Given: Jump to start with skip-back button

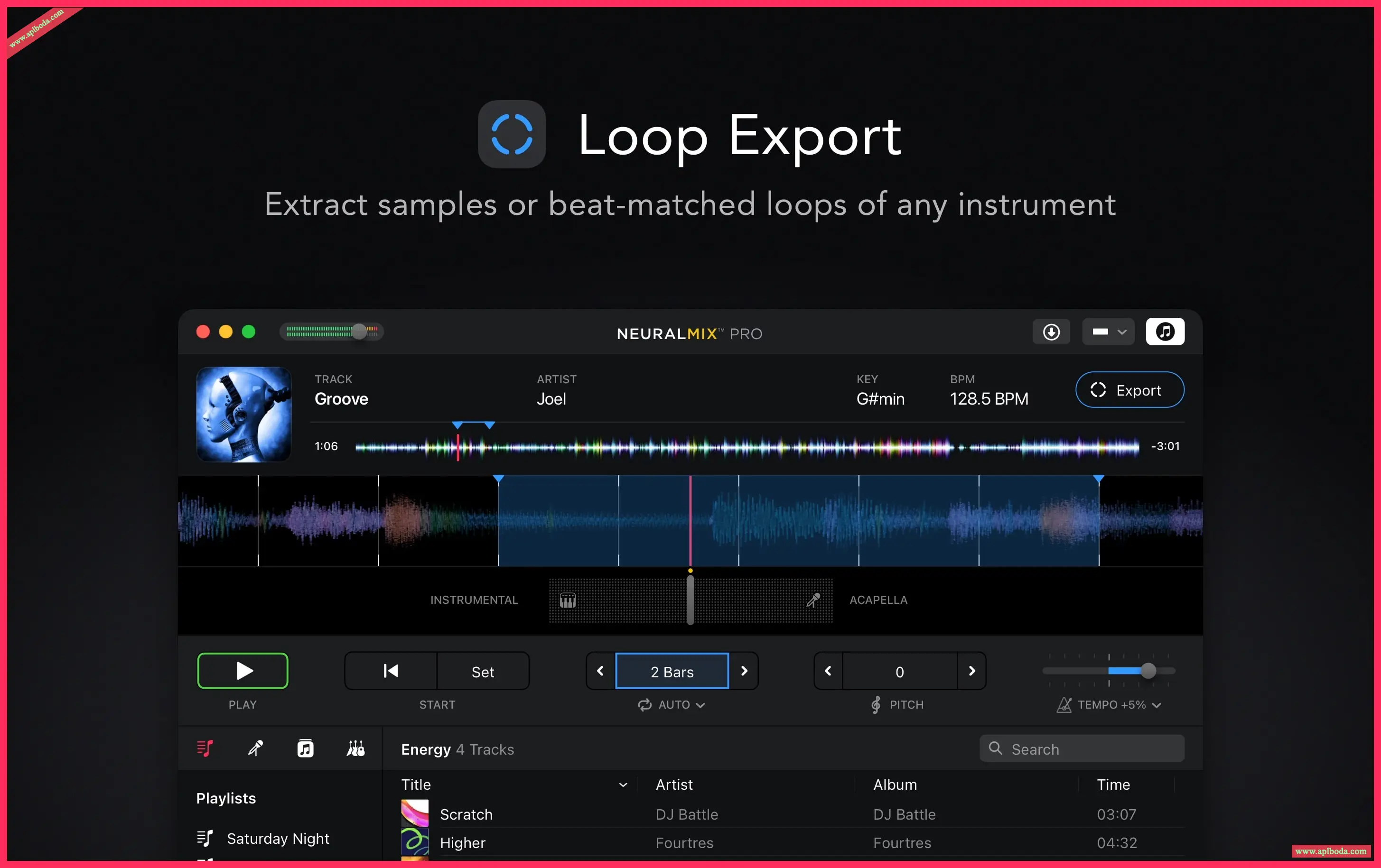Looking at the screenshot, I should pyautogui.click(x=391, y=671).
